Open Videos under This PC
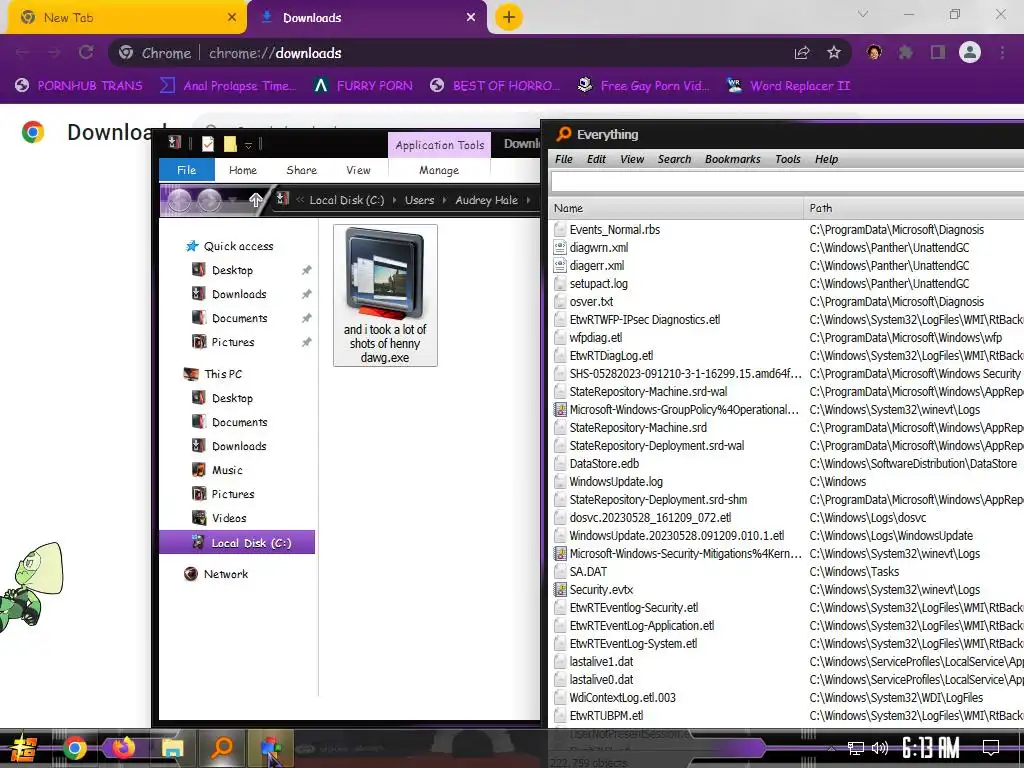 [229, 518]
